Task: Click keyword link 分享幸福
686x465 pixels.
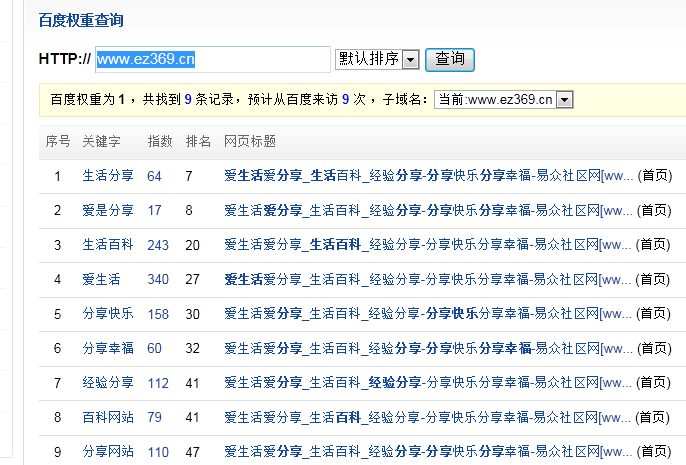Action: [107, 348]
